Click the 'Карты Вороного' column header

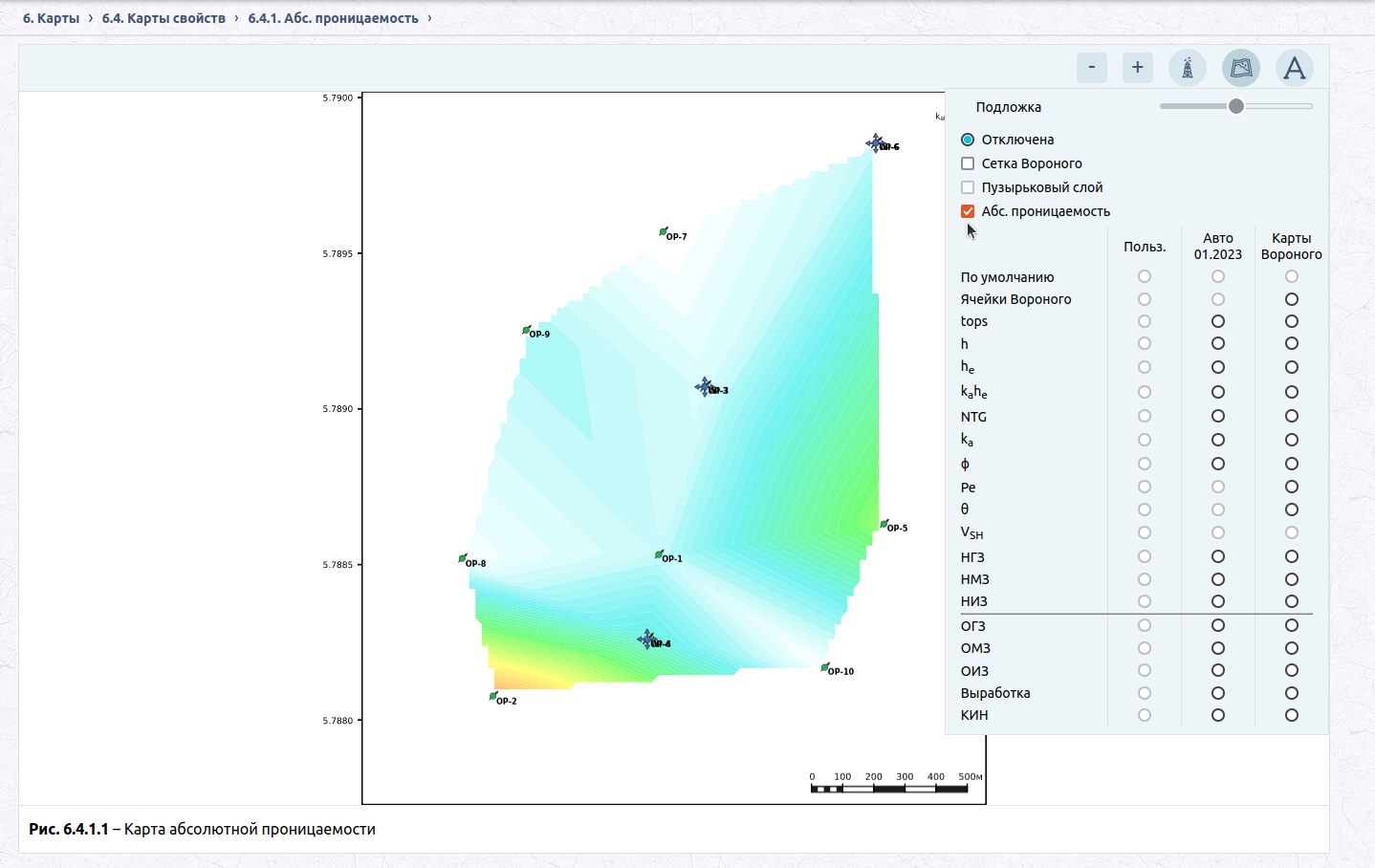[1292, 247]
